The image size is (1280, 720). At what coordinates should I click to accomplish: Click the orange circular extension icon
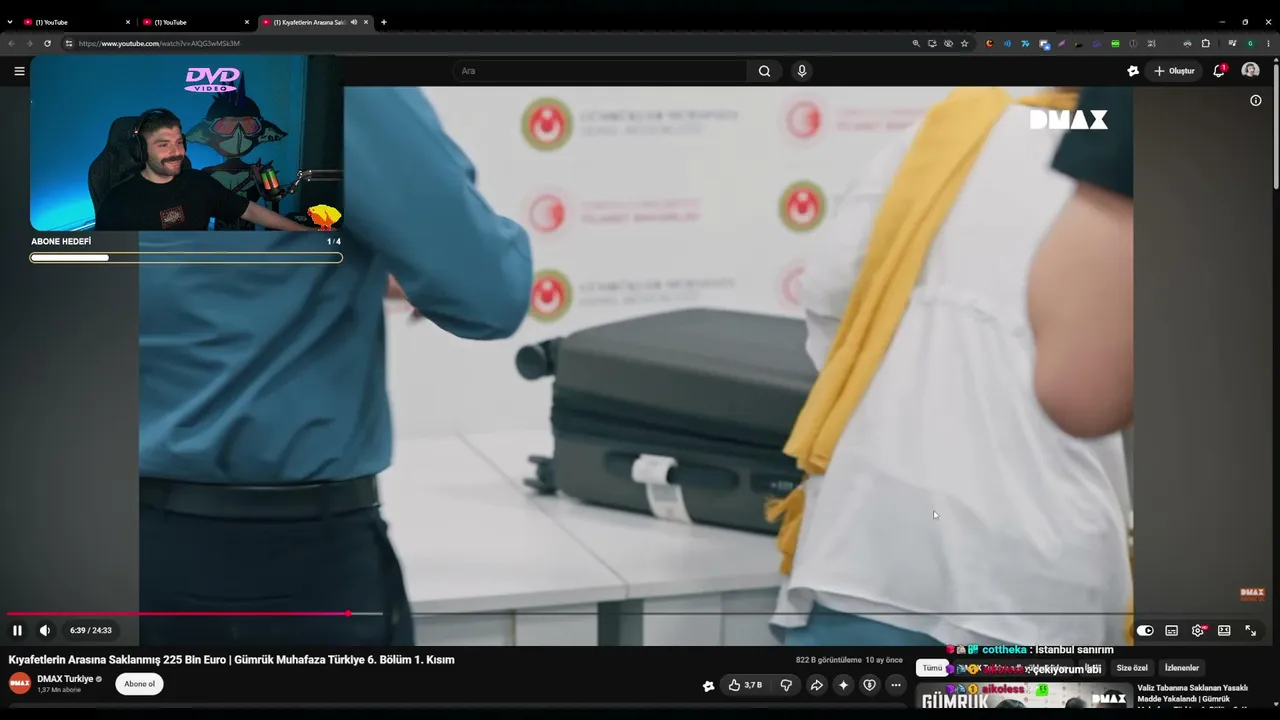click(x=989, y=44)
